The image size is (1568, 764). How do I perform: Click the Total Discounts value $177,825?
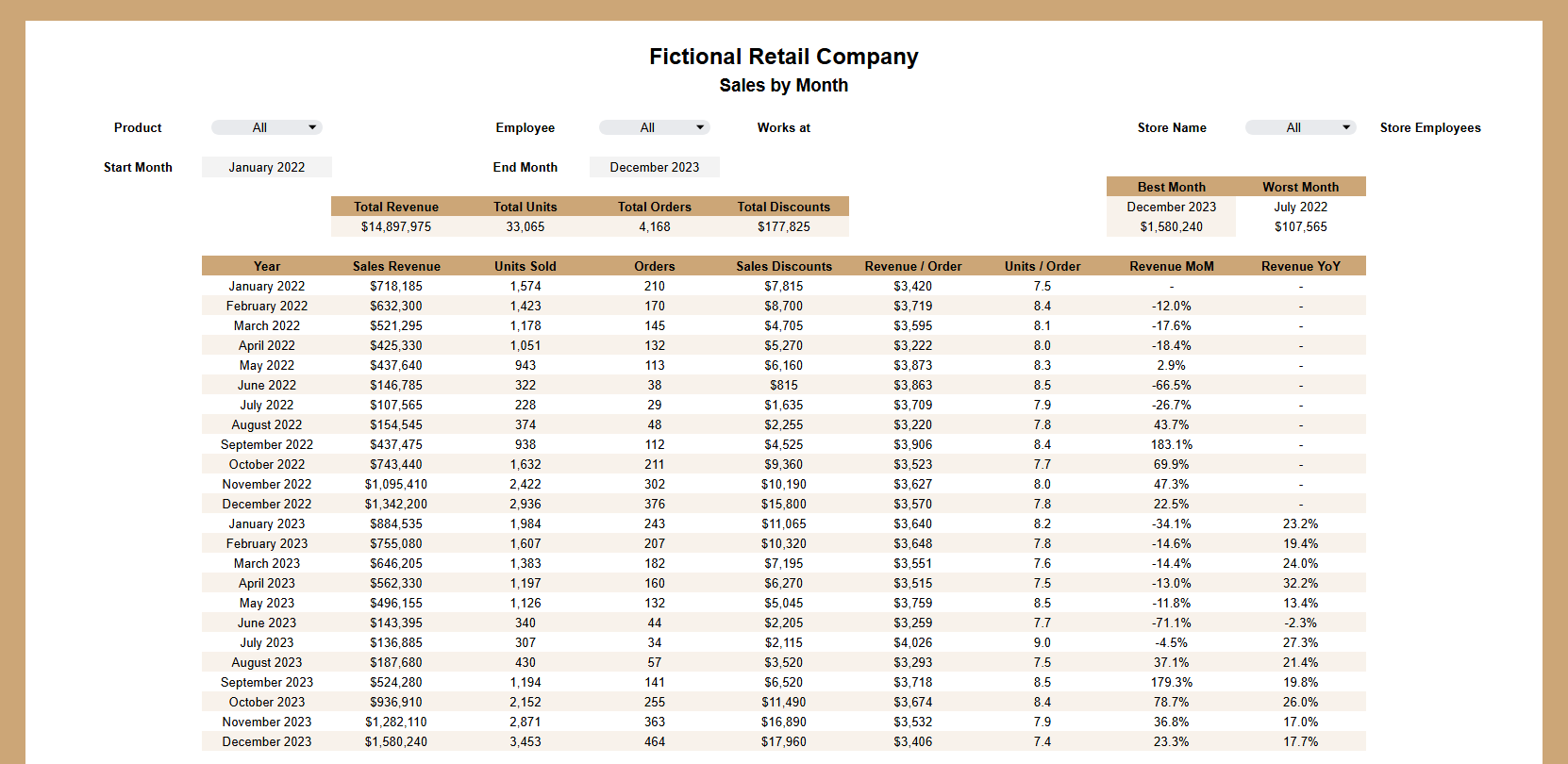(784, 226)
